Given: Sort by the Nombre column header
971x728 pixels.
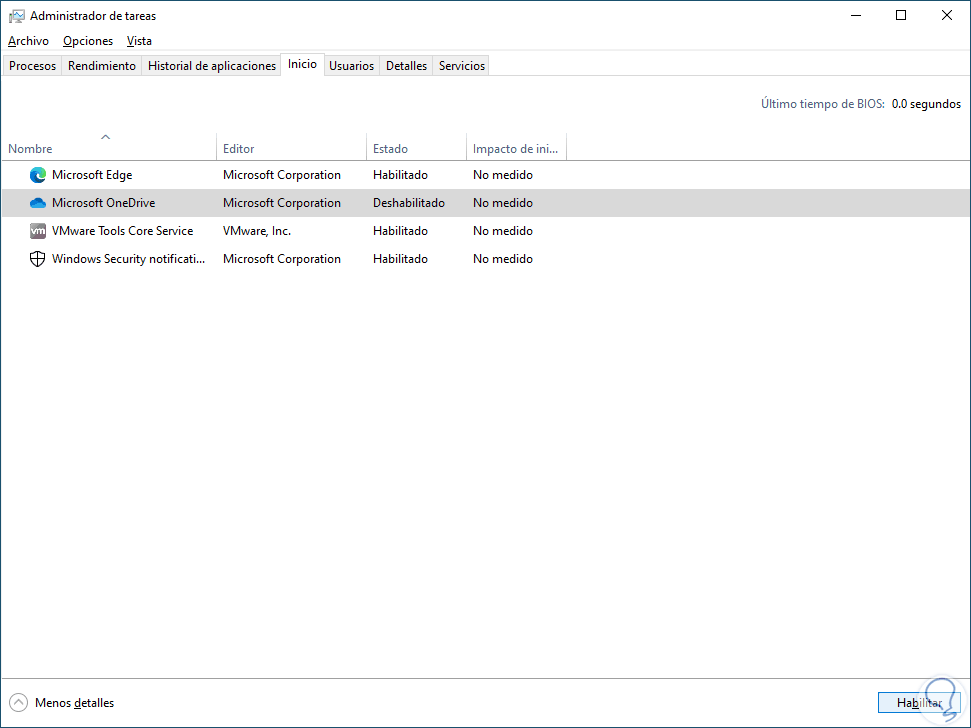Looking at the screenshot, I should point(108,149).
